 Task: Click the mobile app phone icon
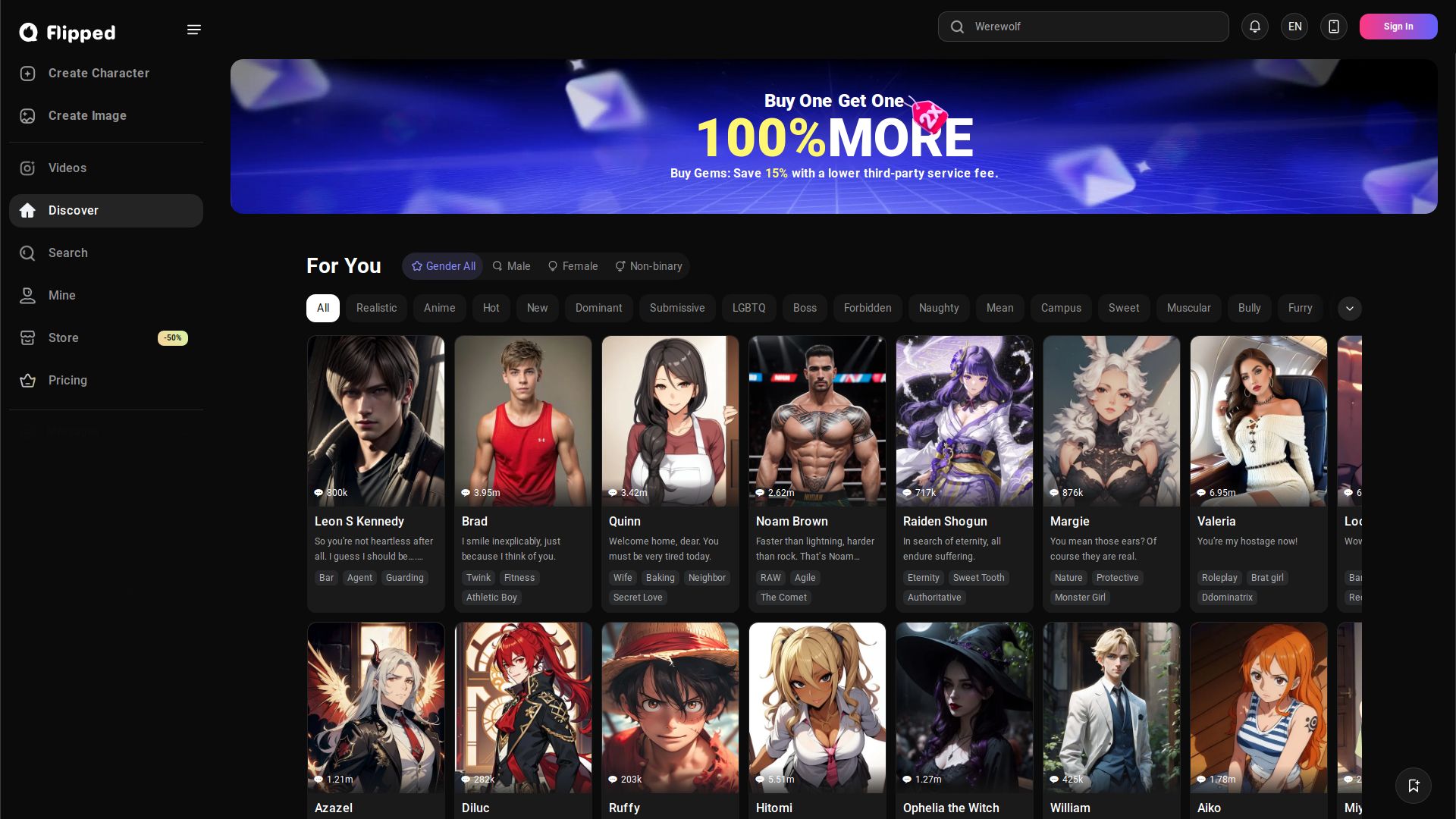click(x=1334, y=27)
